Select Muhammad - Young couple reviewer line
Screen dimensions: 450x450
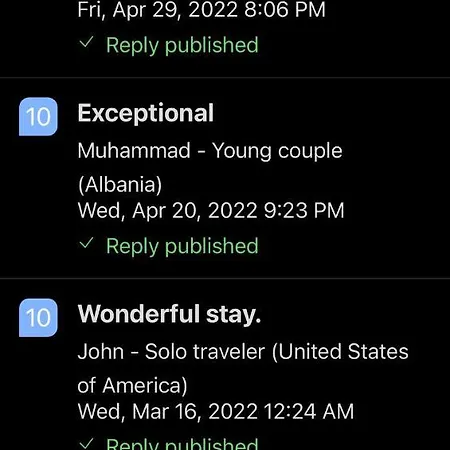pos(210,151)
